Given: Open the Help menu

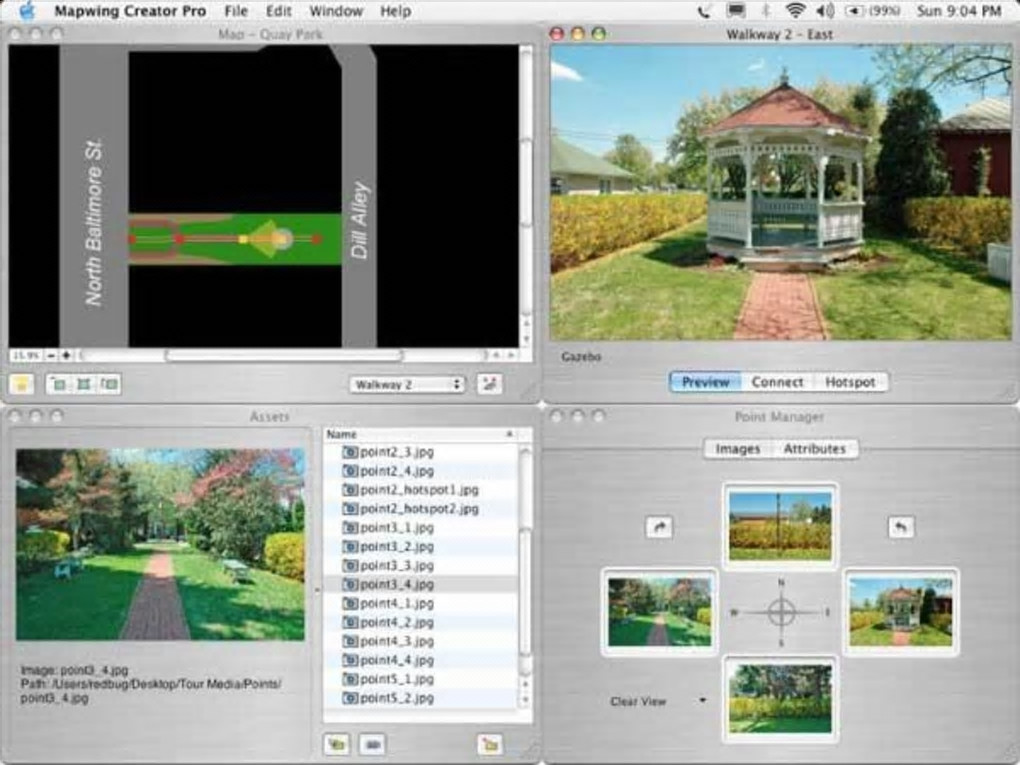Looking at the screenshot, I should [x=396, y=11].
